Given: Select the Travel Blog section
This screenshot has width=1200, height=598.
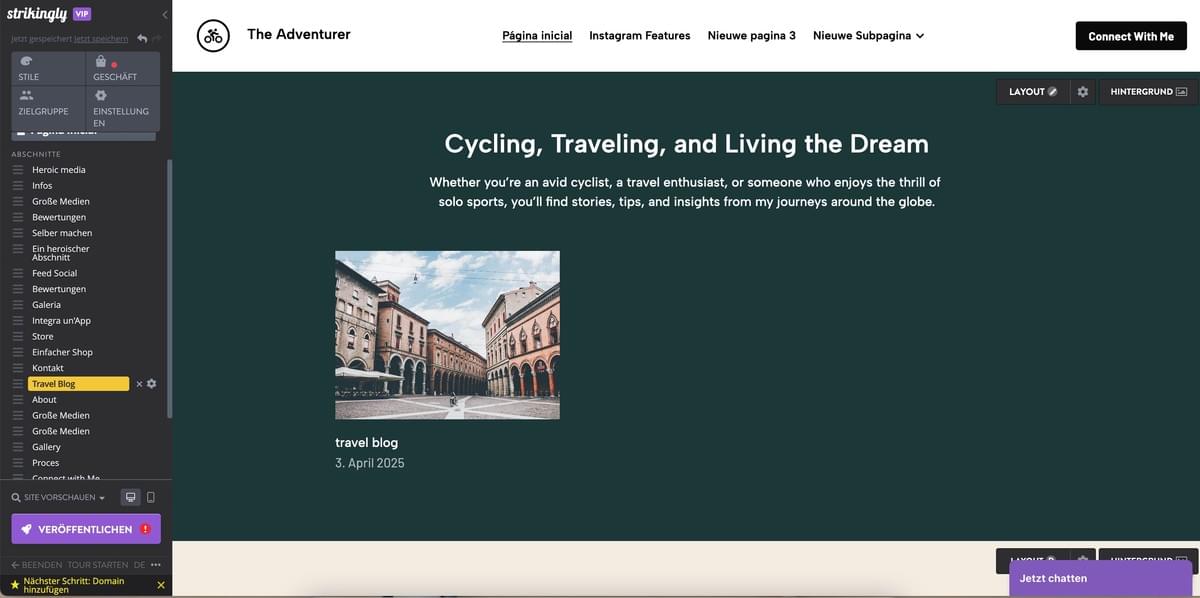Looking at the screenshot, I should [78, 384].
